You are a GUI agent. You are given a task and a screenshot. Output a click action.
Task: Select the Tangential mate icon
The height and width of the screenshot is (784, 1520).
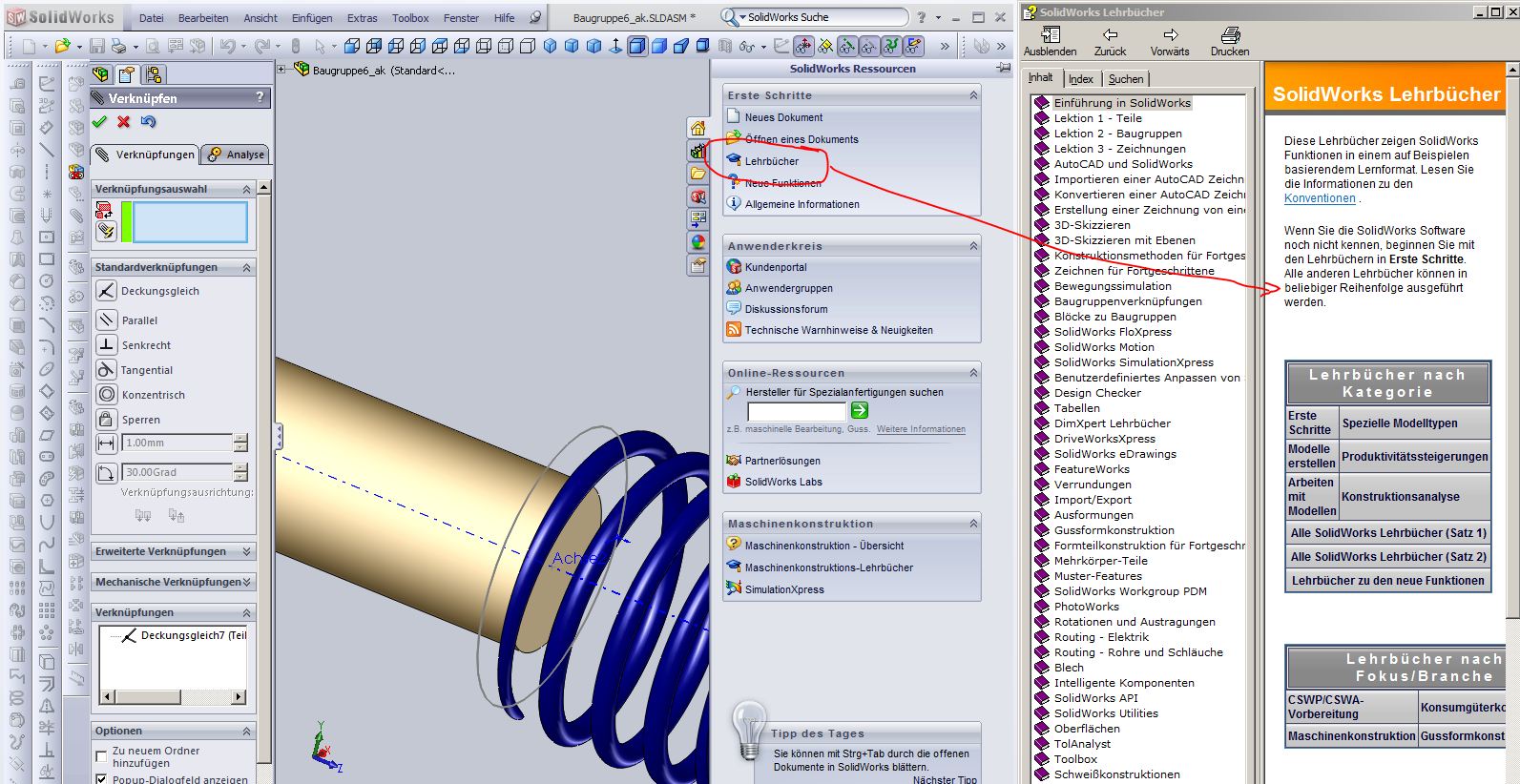[x=107, y=370]
